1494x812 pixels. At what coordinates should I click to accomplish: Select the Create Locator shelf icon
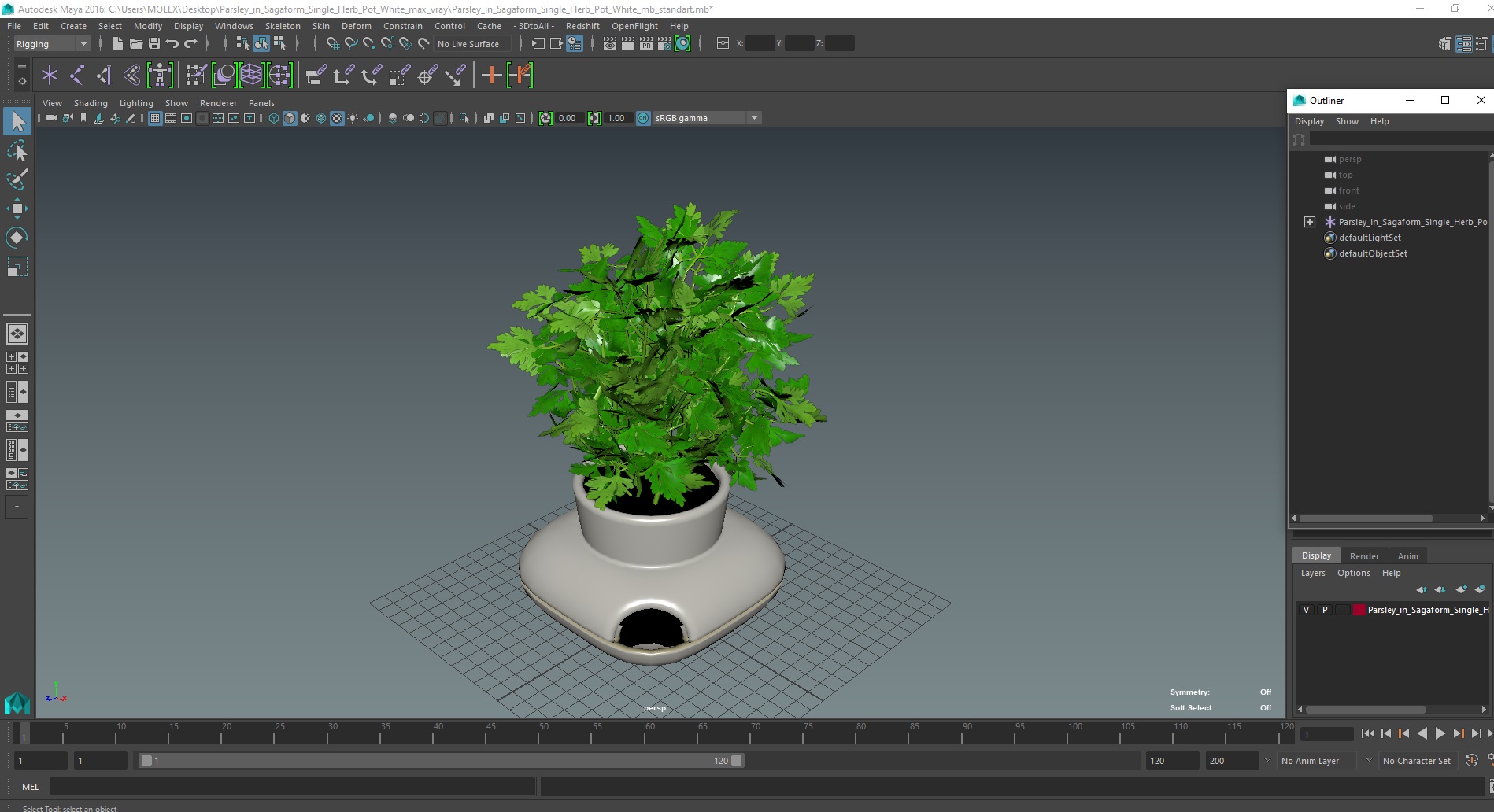click(x=50, y=76)
